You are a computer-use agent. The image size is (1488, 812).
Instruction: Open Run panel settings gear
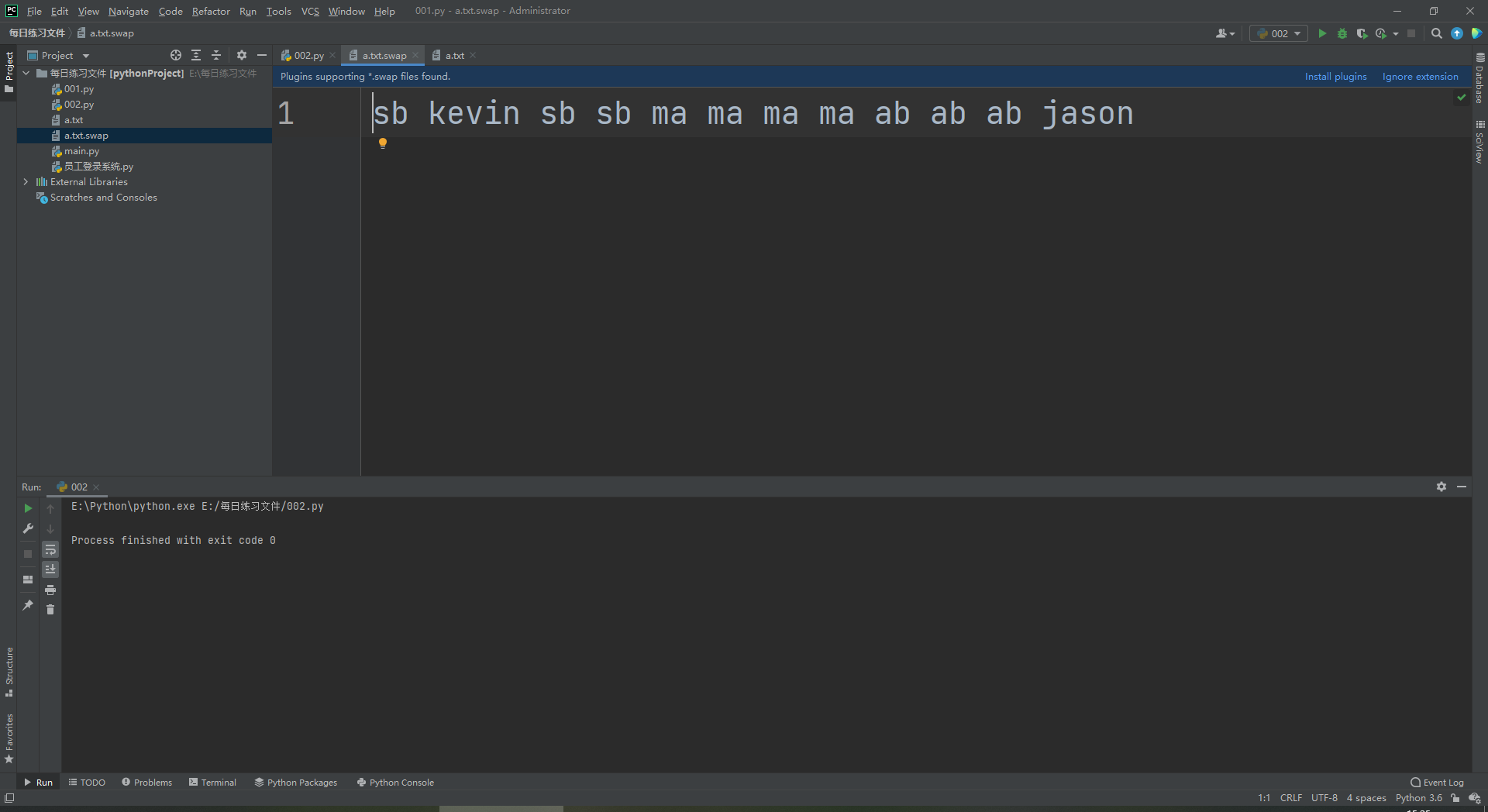1441,487
